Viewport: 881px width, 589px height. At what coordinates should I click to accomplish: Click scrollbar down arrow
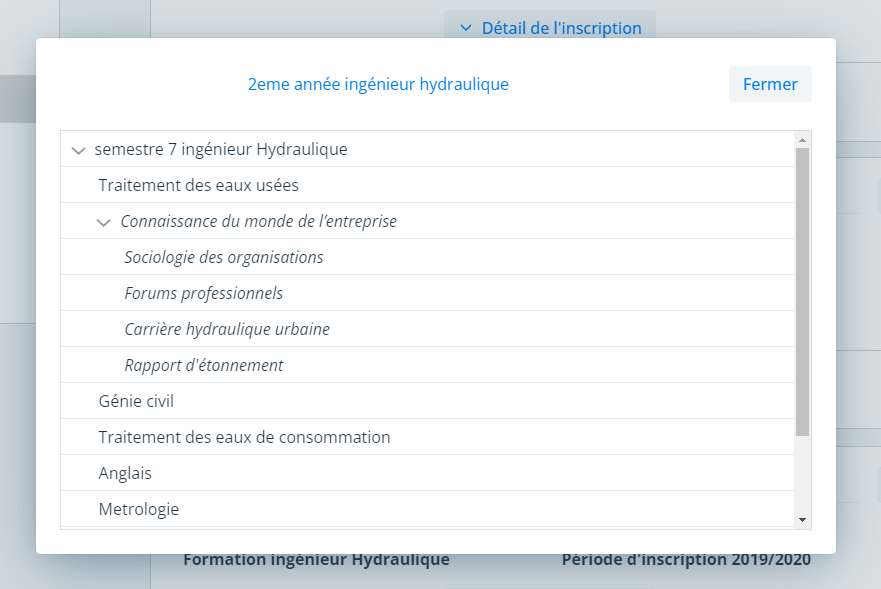click(x=802, y=520)
